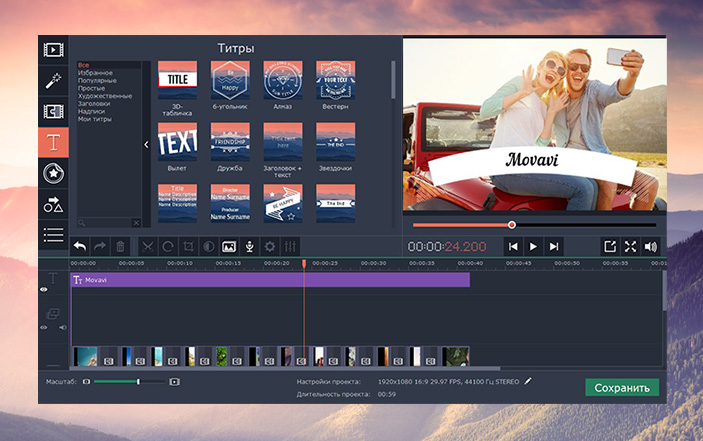Open the Filters magic wand panel

click(x=53, y=80)
